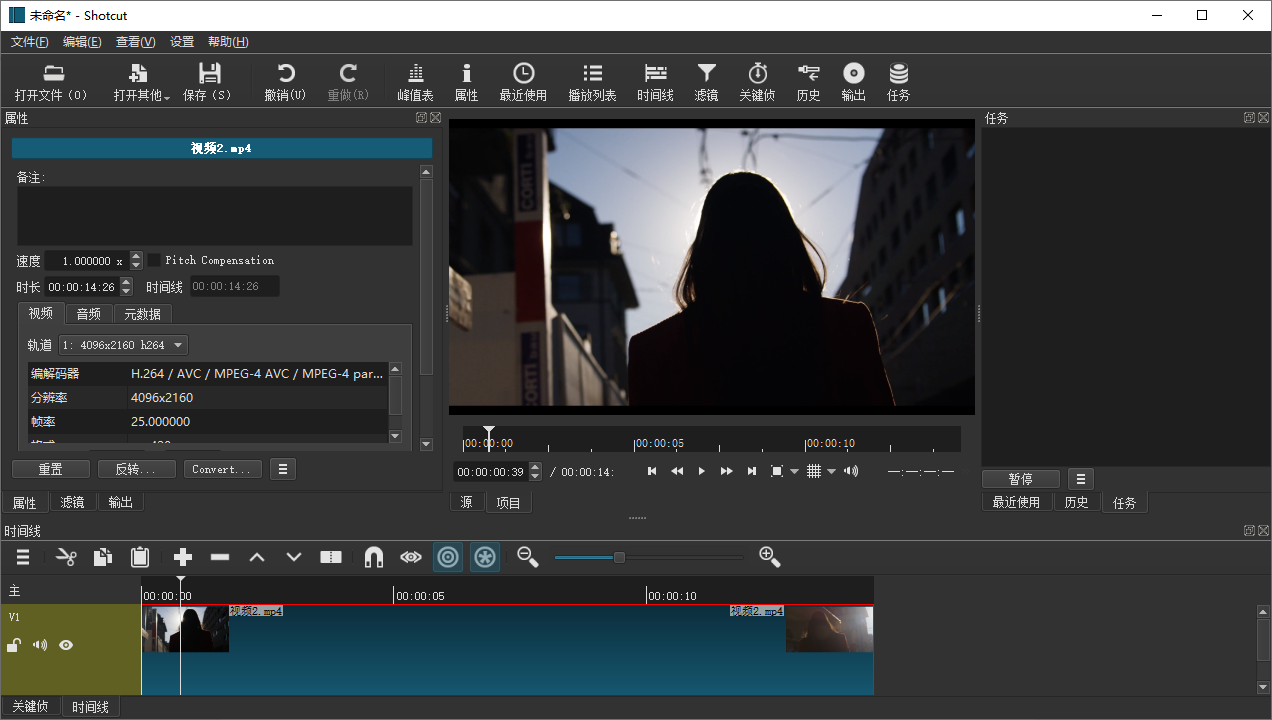1272x720 pixels.
Task: Click the timeline cut scissors icon
Action: tap(66, 557)
